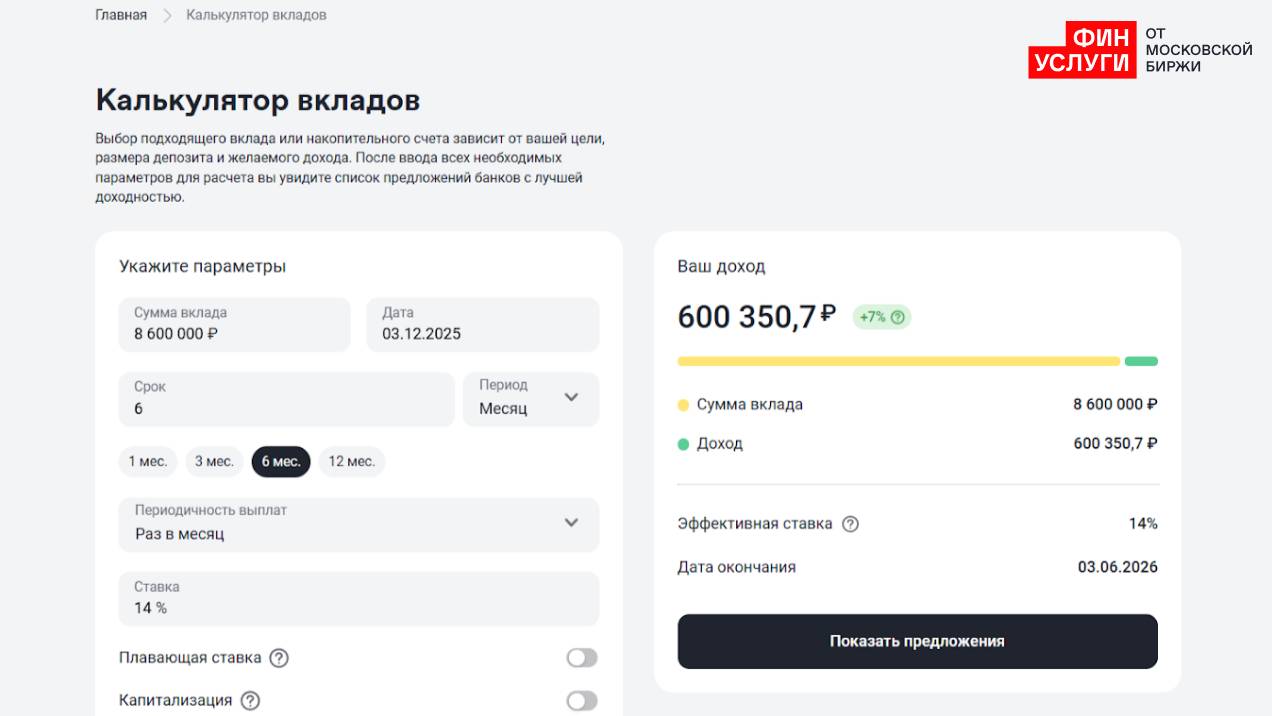Screen dimensions: 1272x716
Task: Select the 12 мес. term option
Action: (351, 461)
